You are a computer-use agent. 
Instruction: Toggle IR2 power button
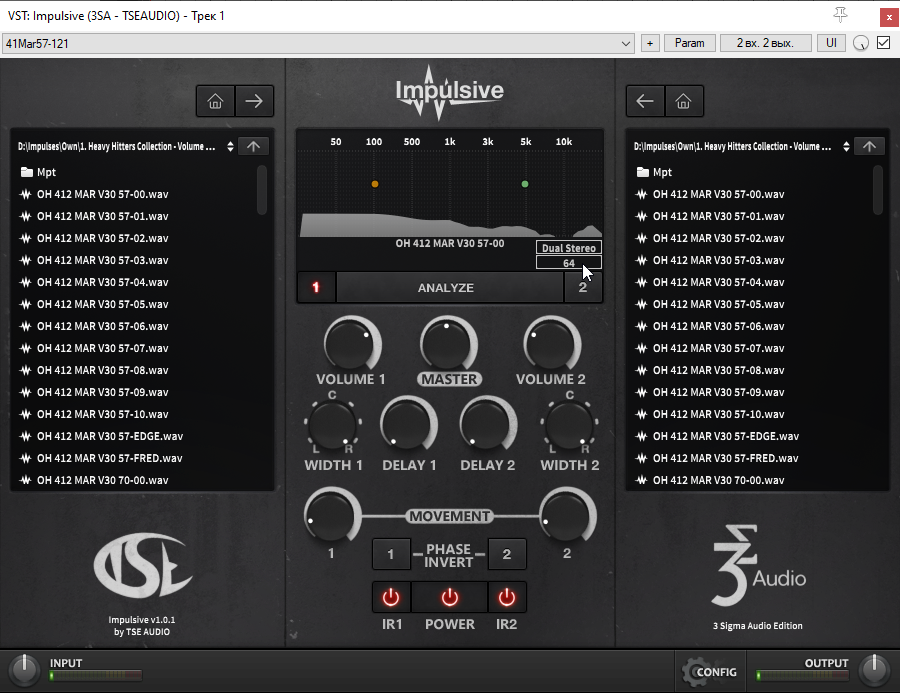506,597
